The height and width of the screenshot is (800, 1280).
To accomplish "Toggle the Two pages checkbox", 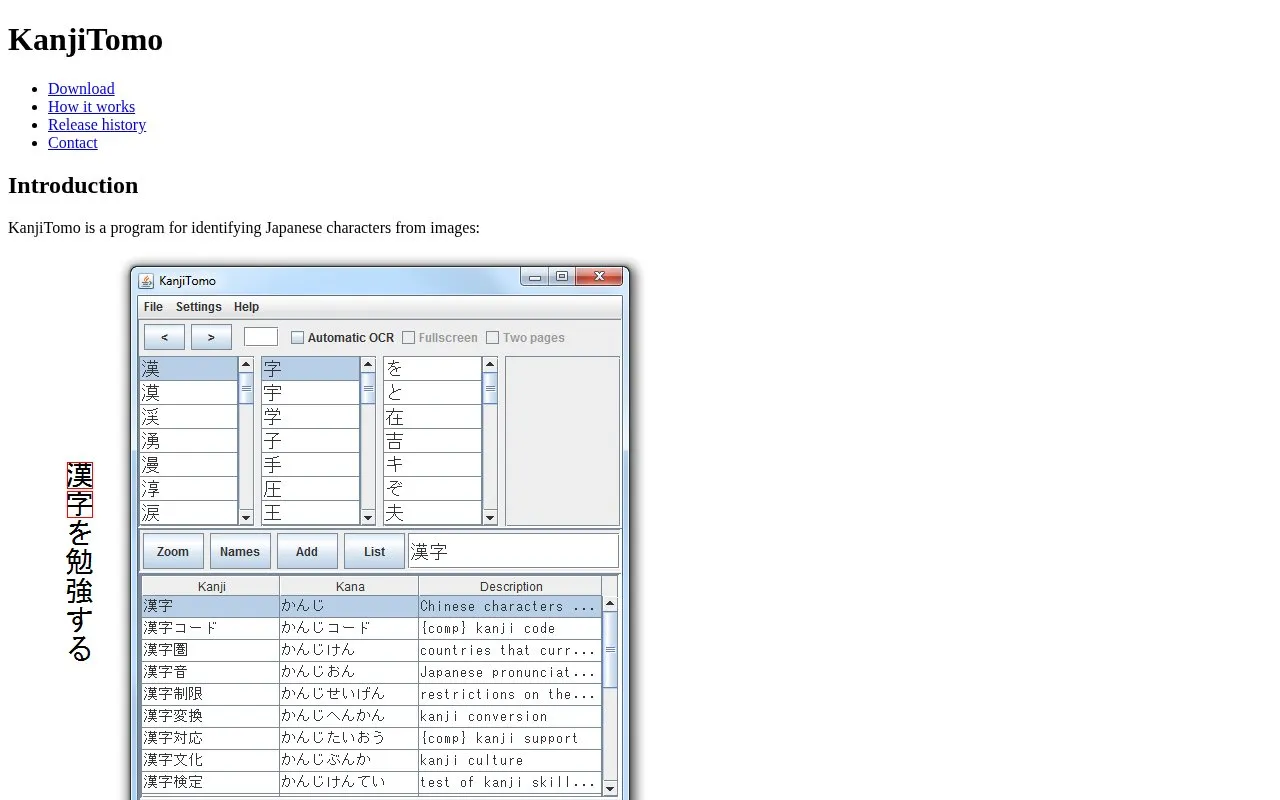I will click(x=492, y=338).
